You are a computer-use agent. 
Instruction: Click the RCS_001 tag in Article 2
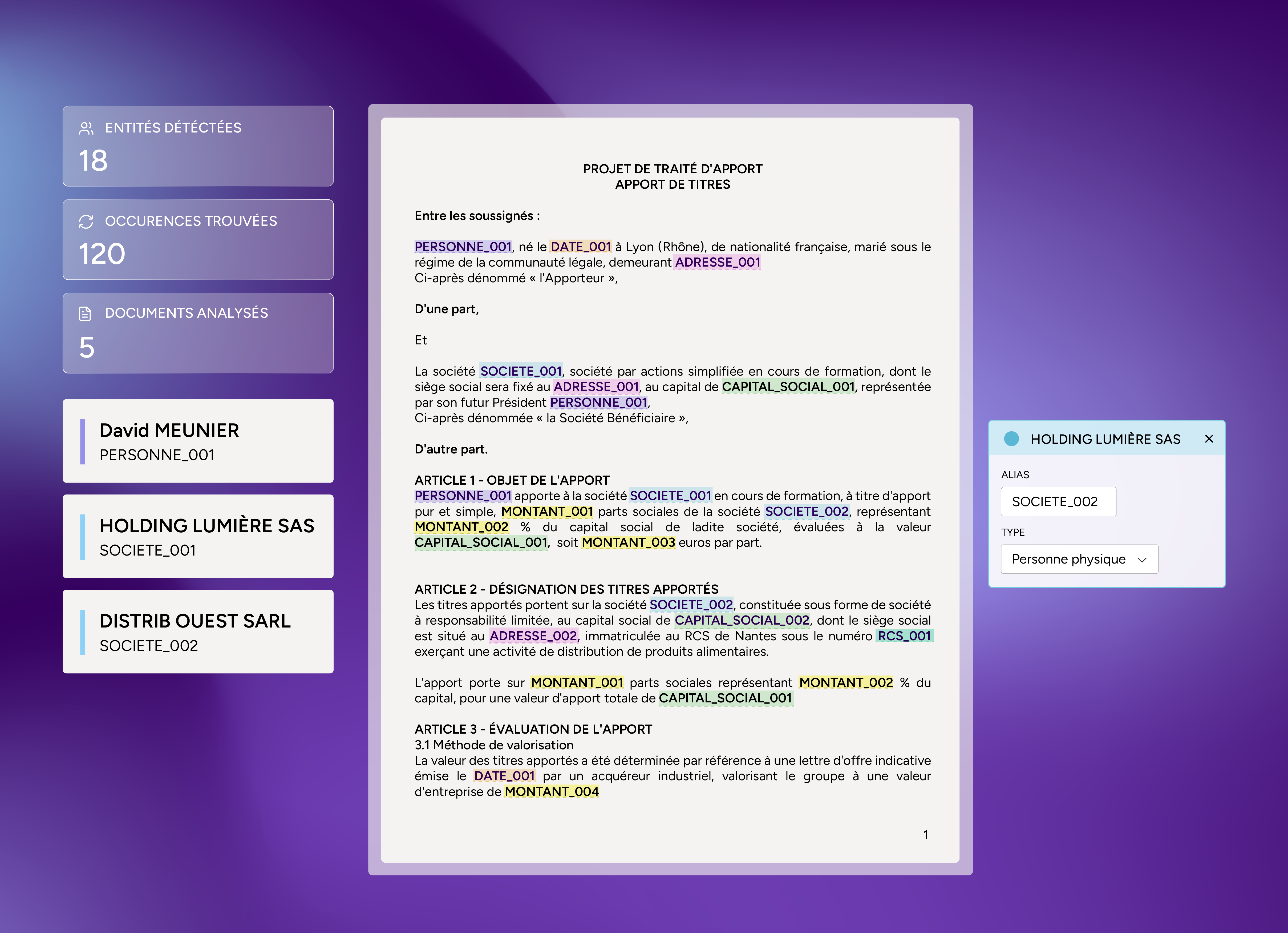(x=904, y=636)
